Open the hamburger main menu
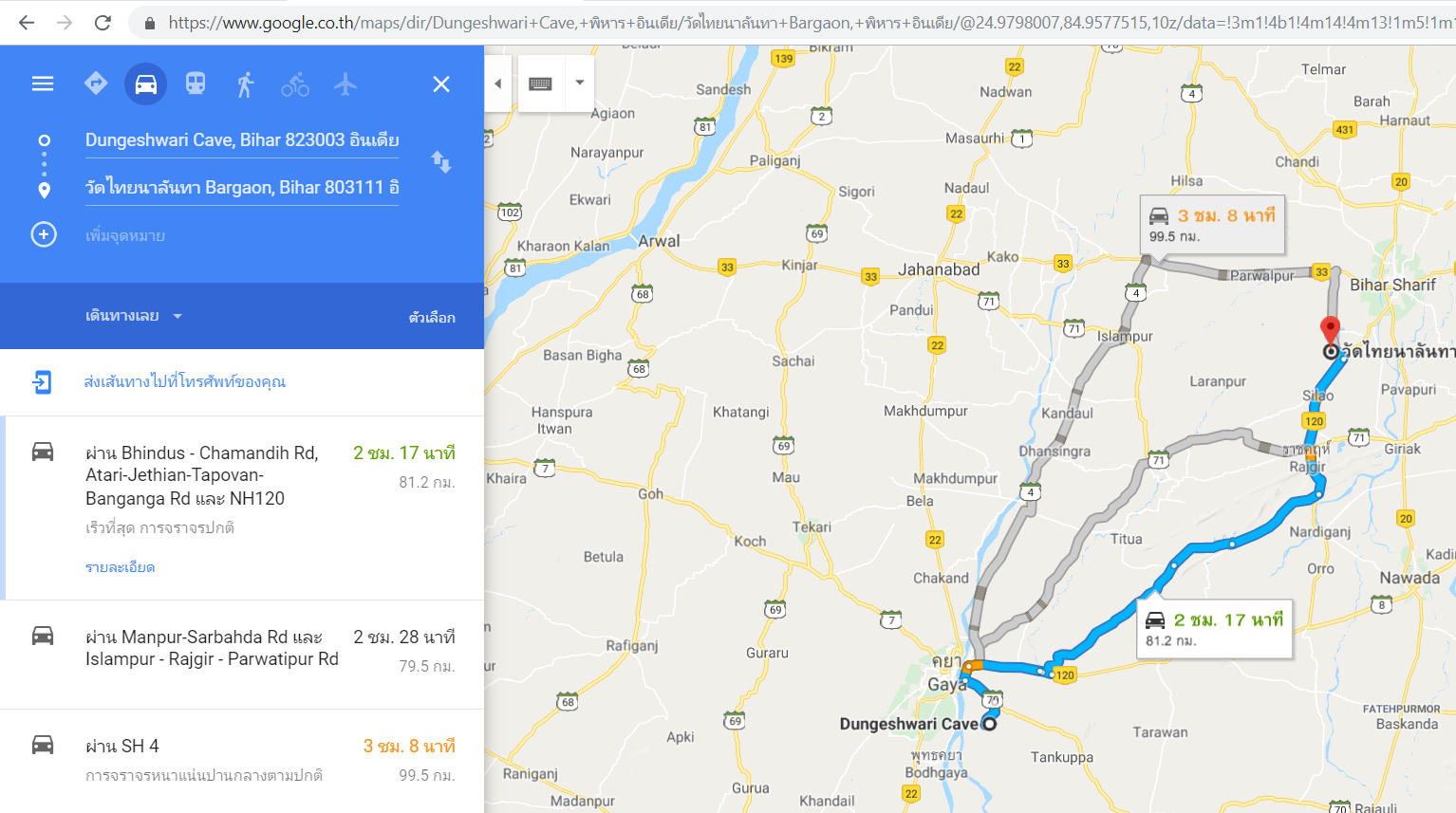This screenshot has height=813, width=1456. click(x=43, y=83)
